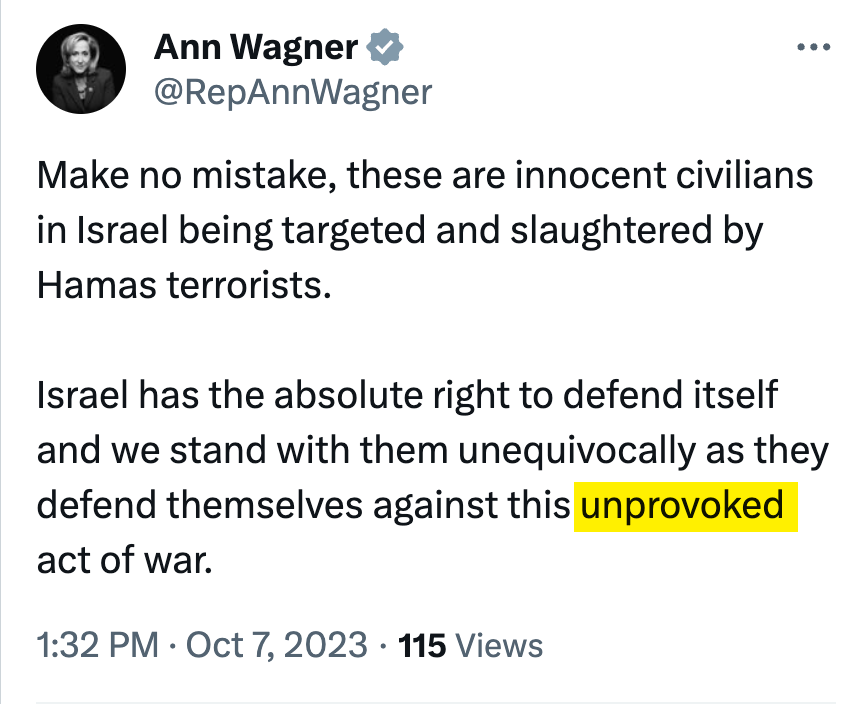This screenshot has height=704, width=856.
Task: Click the word Views after the count
Action: click(x=499, y=645)
